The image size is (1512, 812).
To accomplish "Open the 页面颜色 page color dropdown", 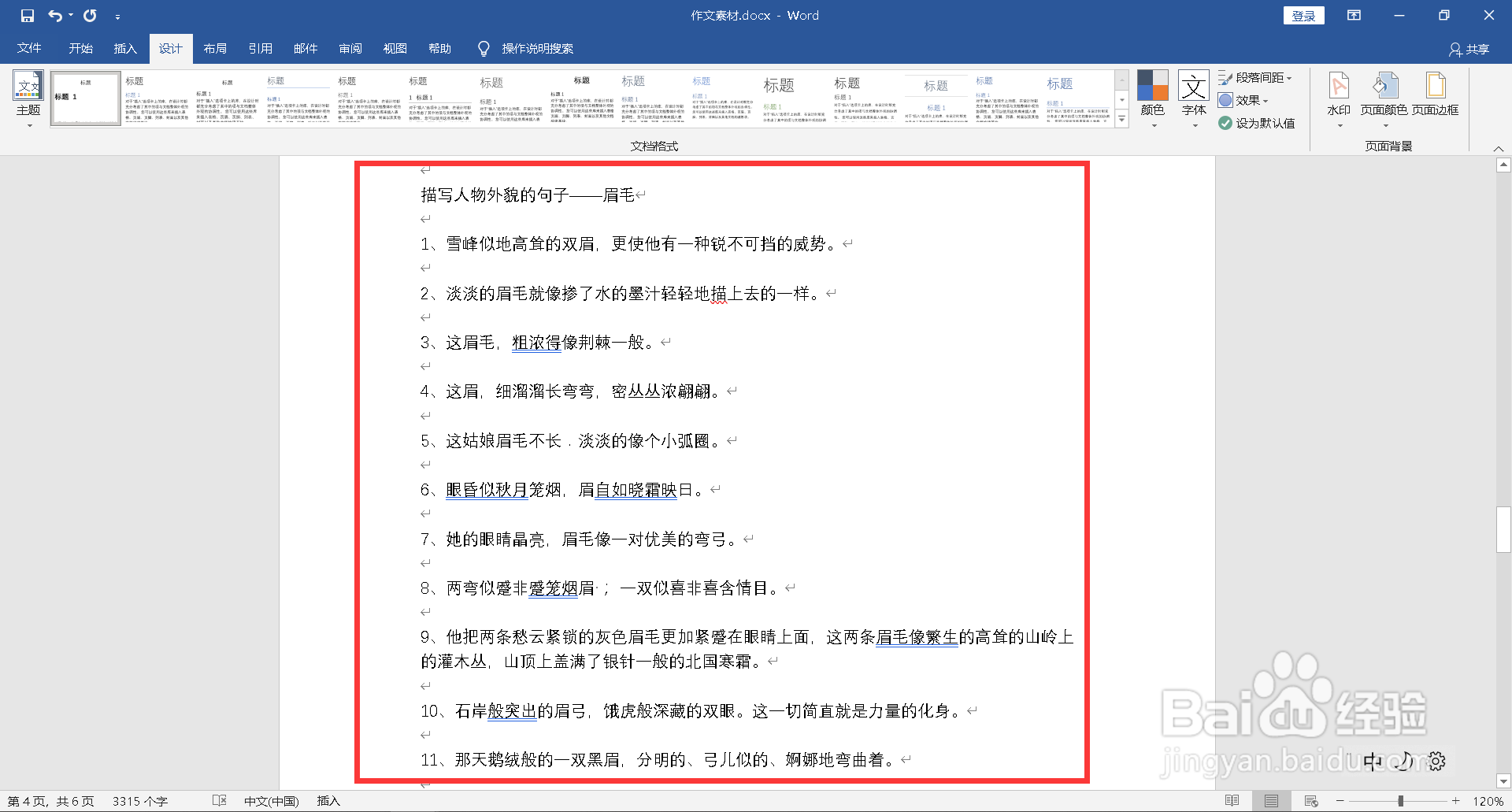I will tap(1384, 100).
